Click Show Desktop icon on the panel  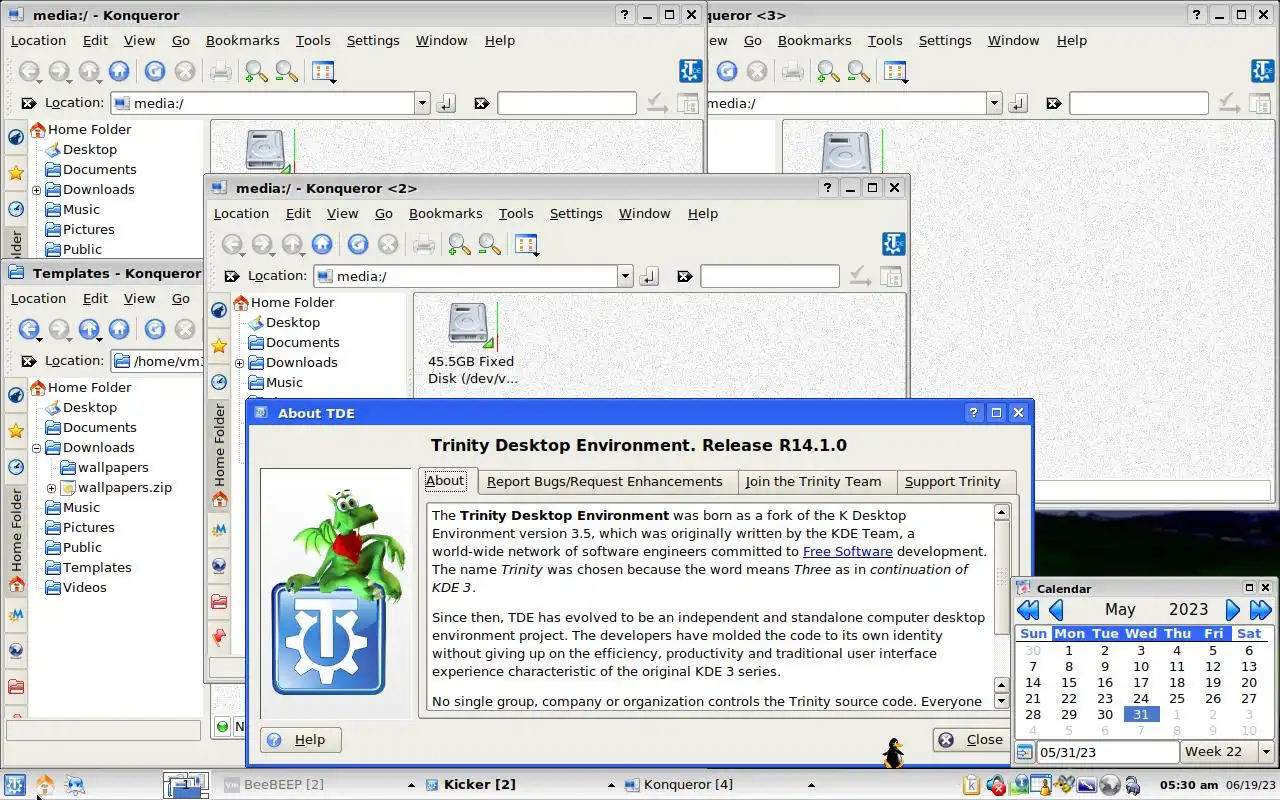(75, 785)
